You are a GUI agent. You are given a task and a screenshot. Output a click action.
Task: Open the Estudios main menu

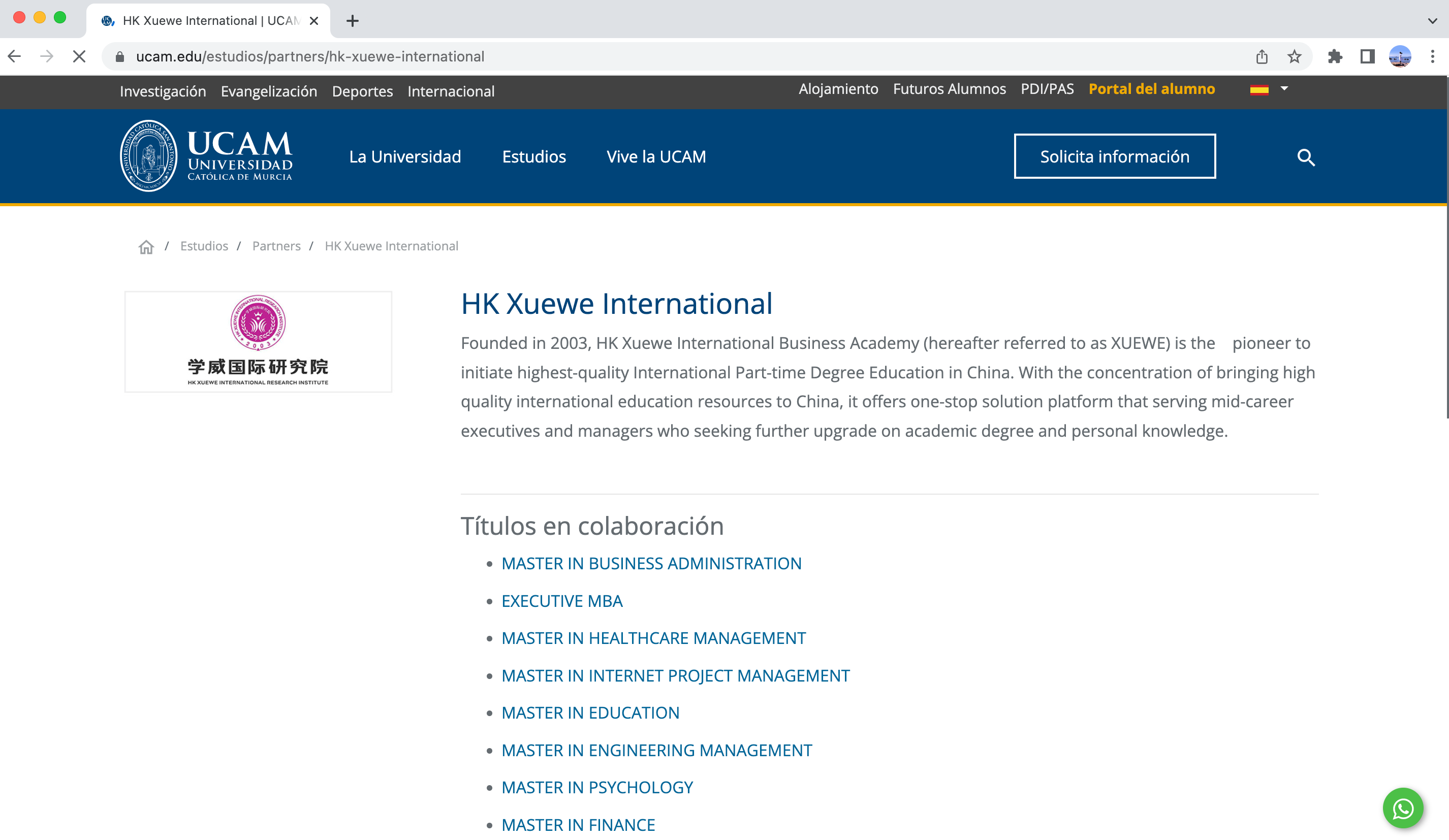[x=533, y=156]
